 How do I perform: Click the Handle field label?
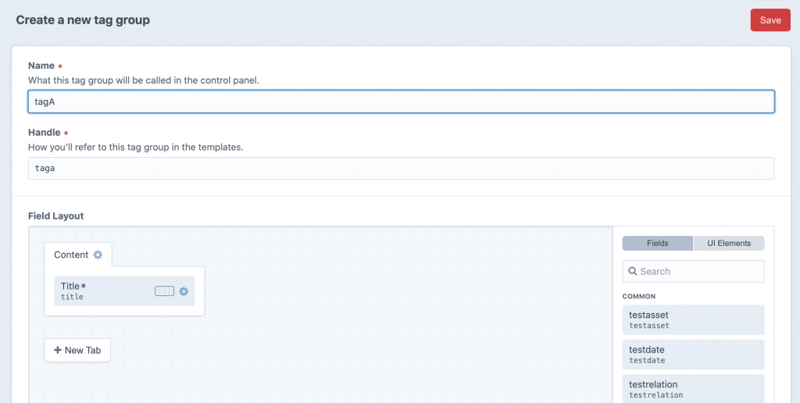pos(45,132)
